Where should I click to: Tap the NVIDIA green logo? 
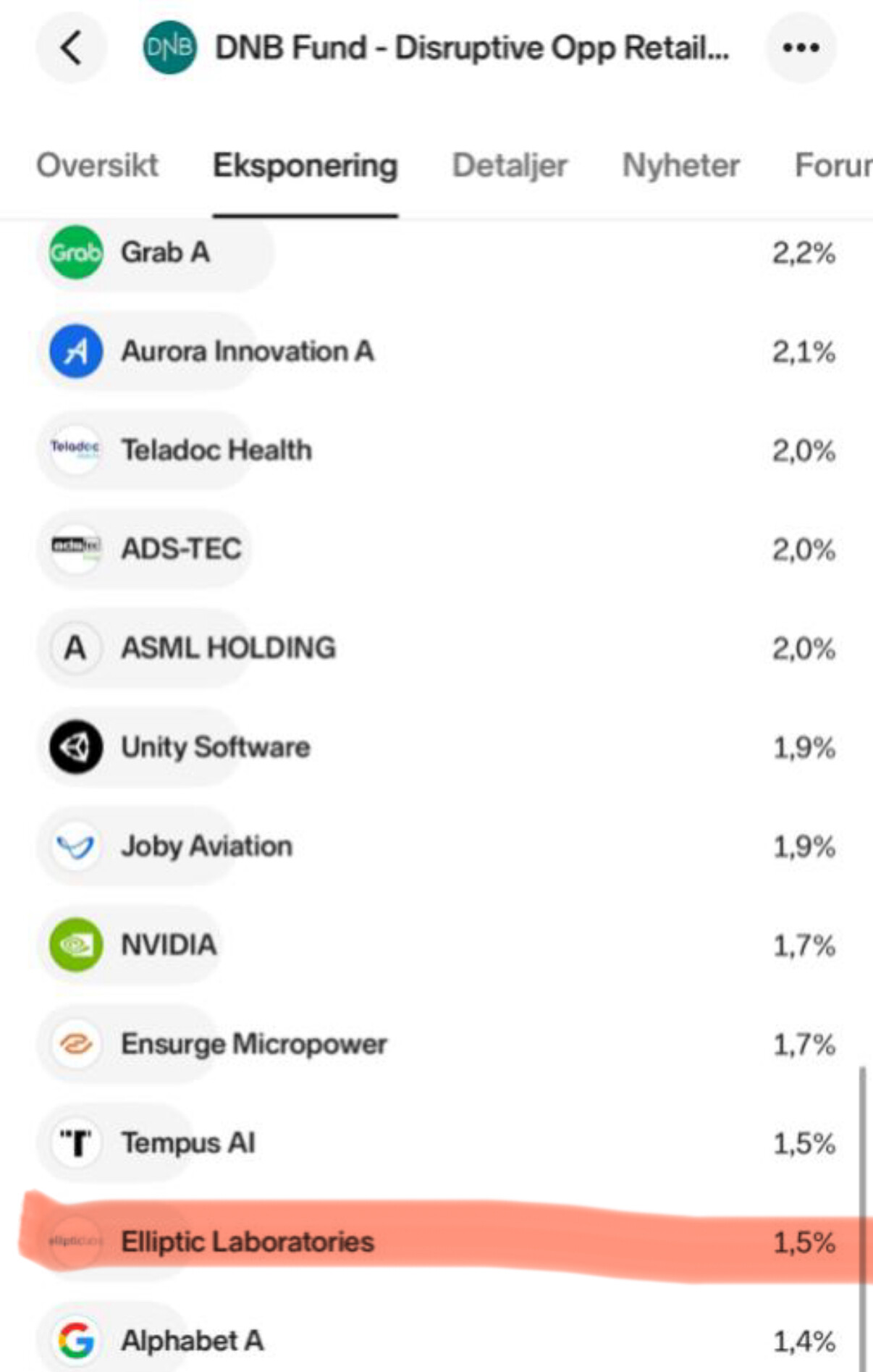click(x=75, y=944)
